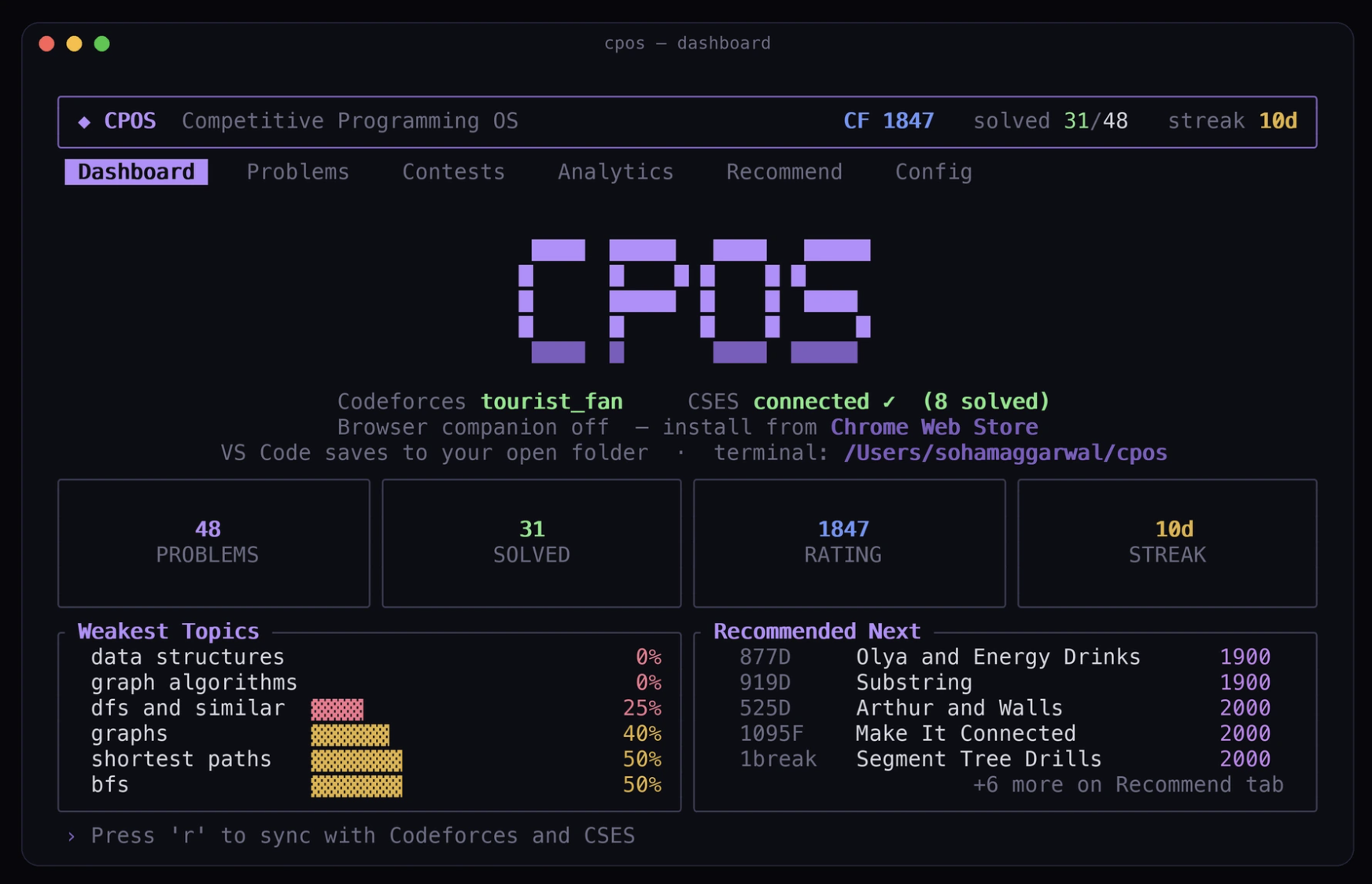Image resolution: width=1372 pixels, height=884 pixels.
Task: Click the 'bfs' topic label
Action: (x=109, y=785)
